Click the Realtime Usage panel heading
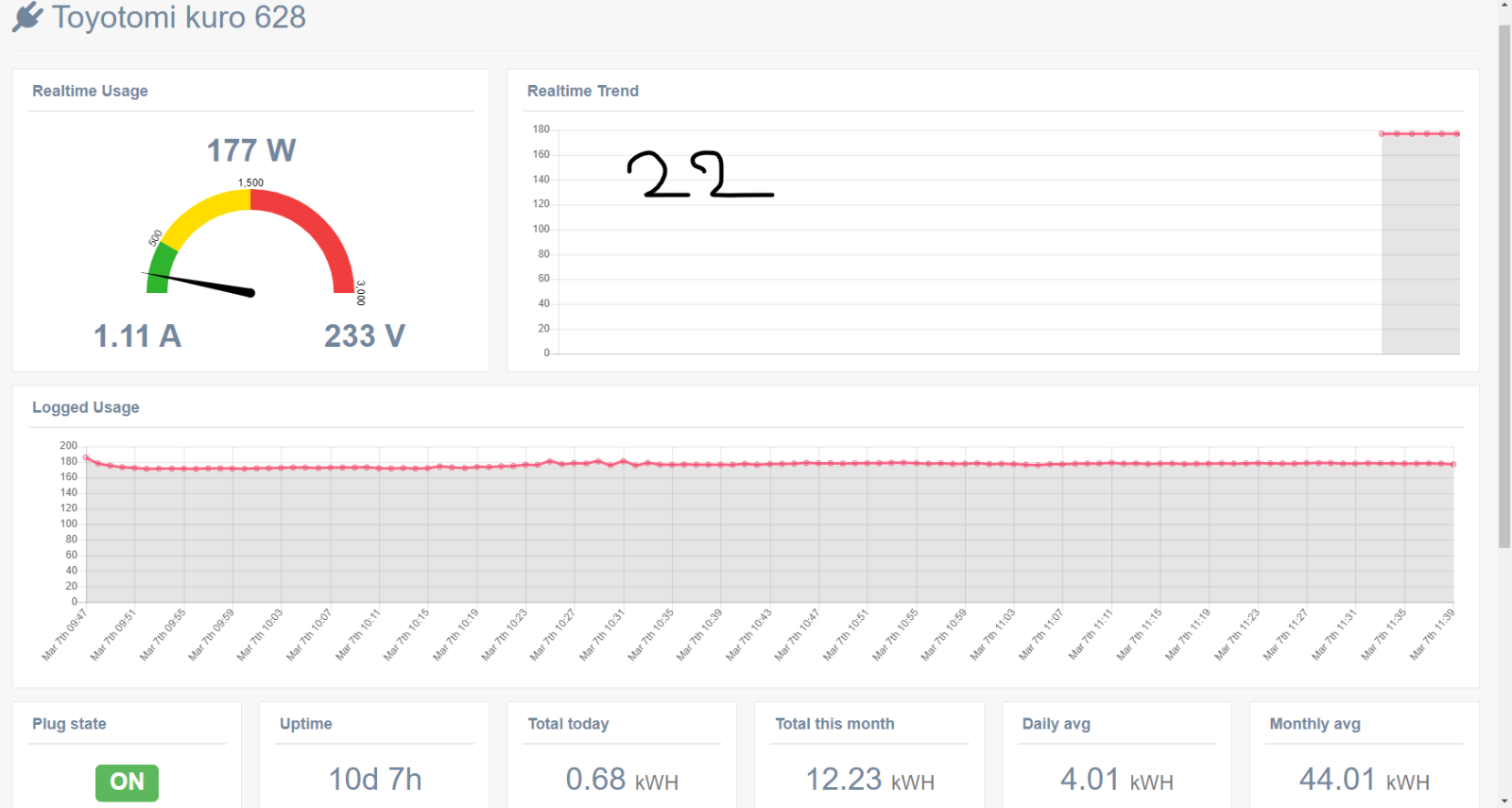This screenshot has height=808, width=1512. 90,91
